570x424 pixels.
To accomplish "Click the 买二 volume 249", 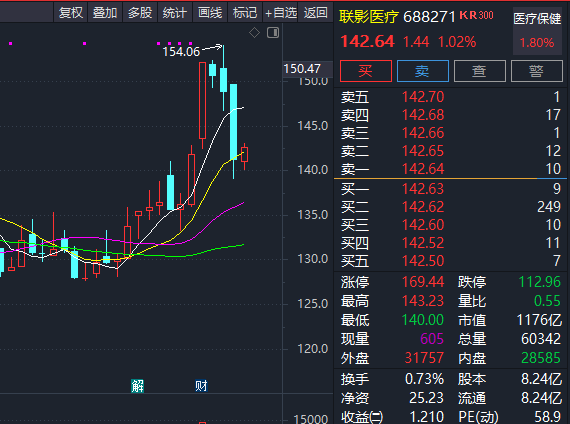I will 549,207.
